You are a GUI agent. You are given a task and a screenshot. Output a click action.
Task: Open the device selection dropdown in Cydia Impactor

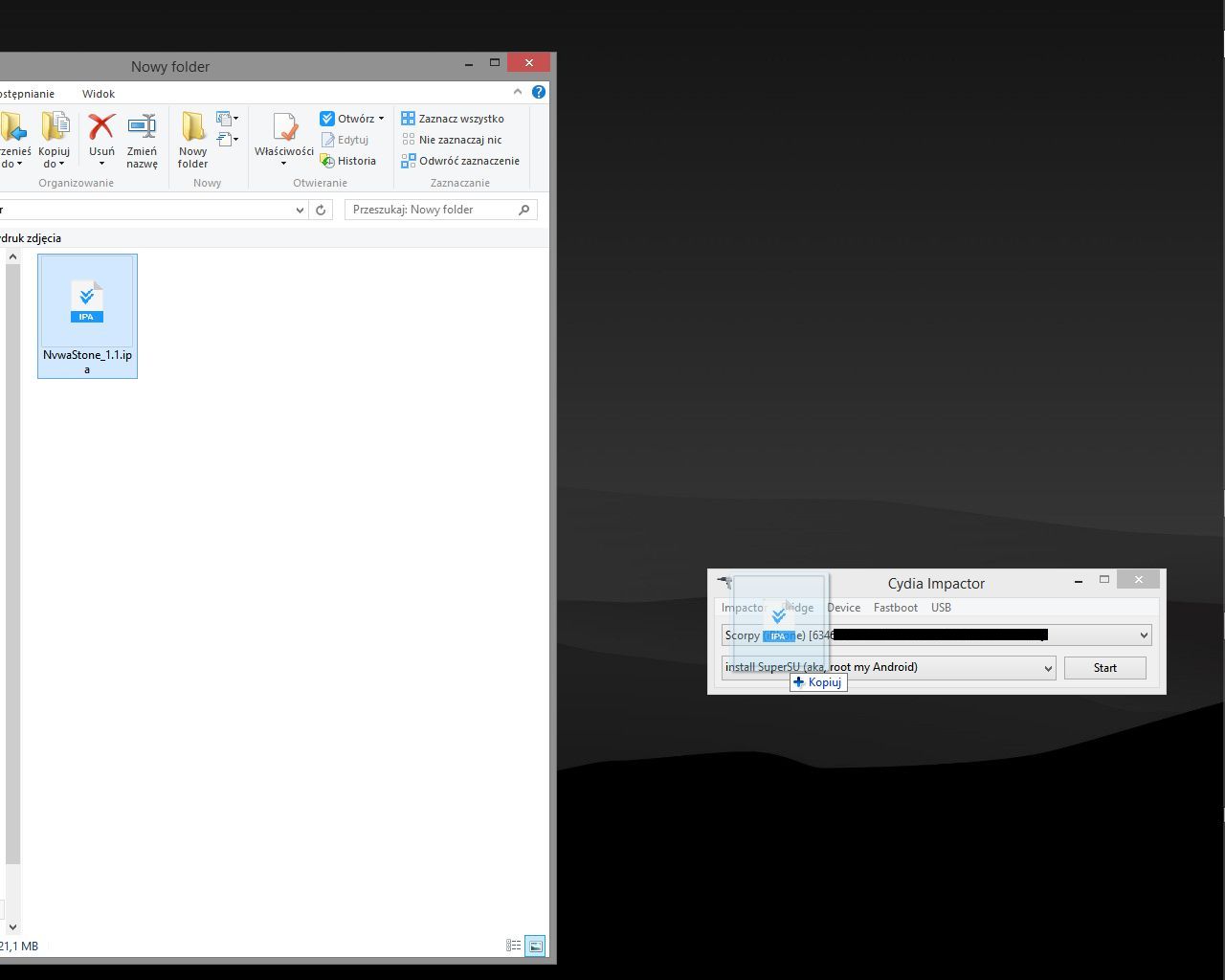tap(1143, 635)
